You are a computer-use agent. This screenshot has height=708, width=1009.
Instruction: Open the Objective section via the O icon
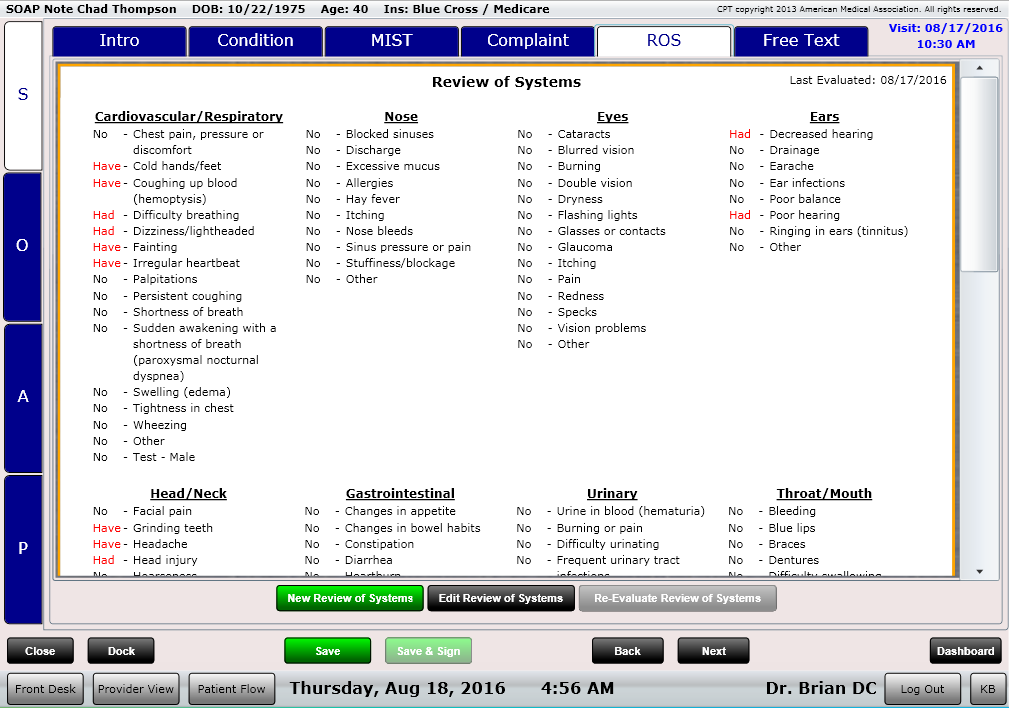22,245
